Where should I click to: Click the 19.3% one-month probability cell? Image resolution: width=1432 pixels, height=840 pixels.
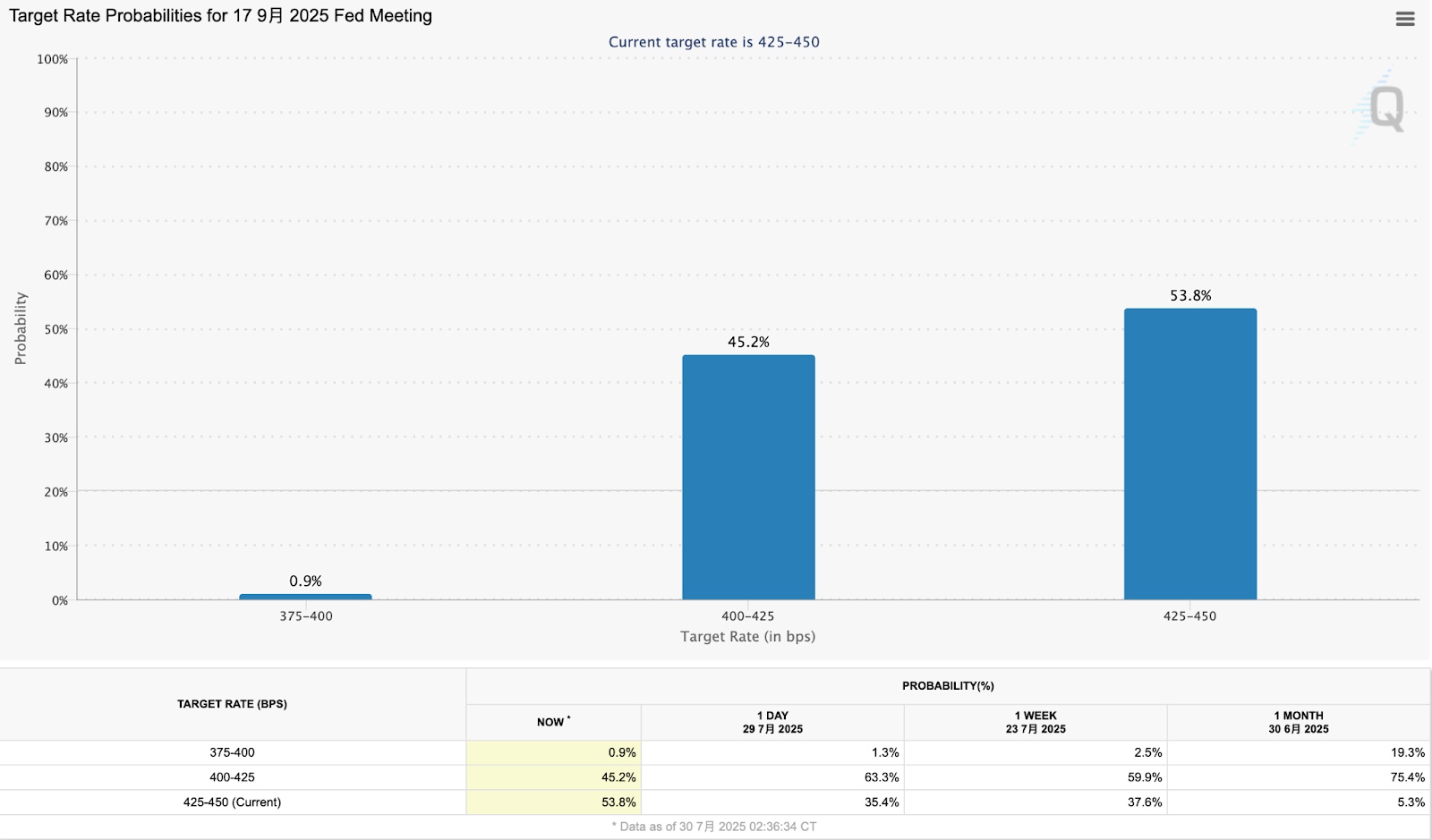click(x=1297, y=752)
